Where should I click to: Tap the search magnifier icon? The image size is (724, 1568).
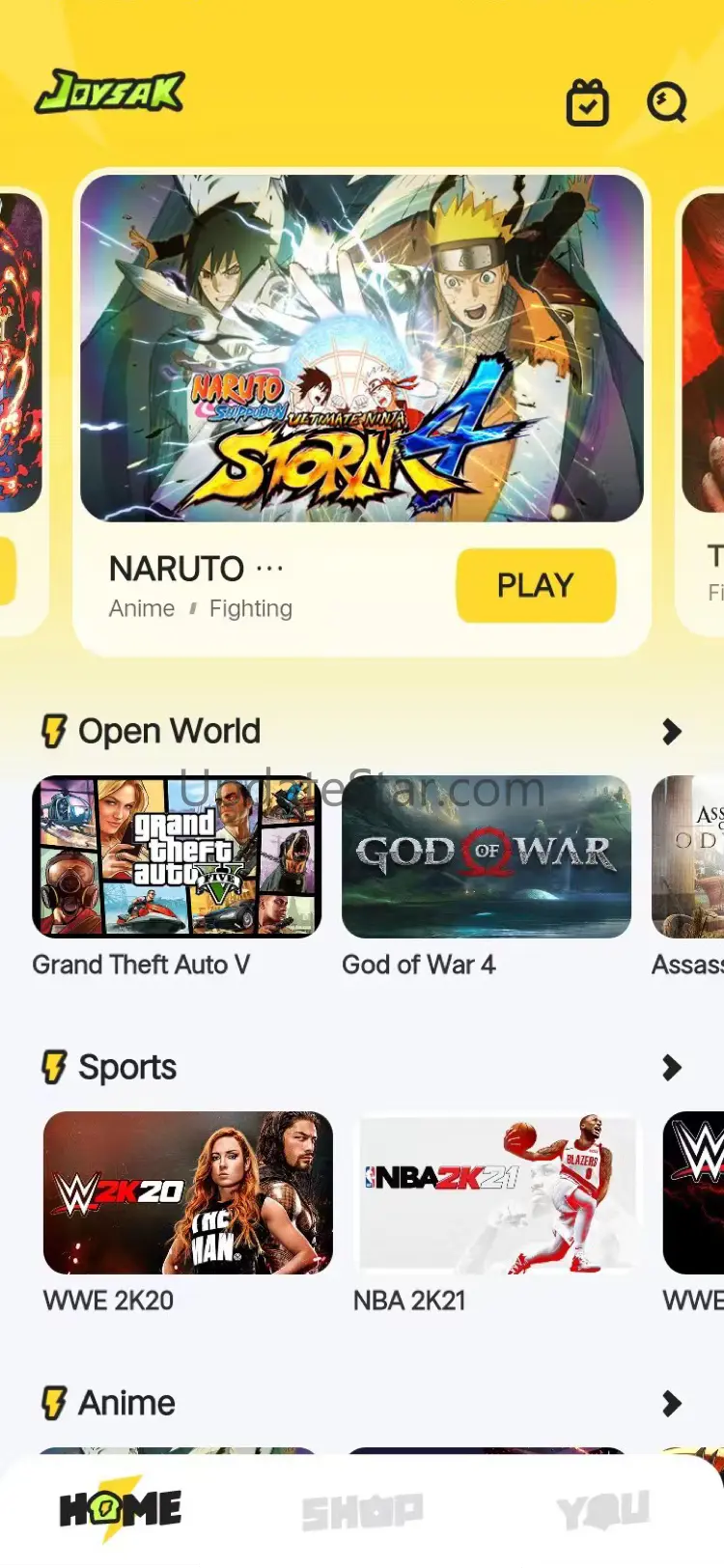[x=666, y=102]
